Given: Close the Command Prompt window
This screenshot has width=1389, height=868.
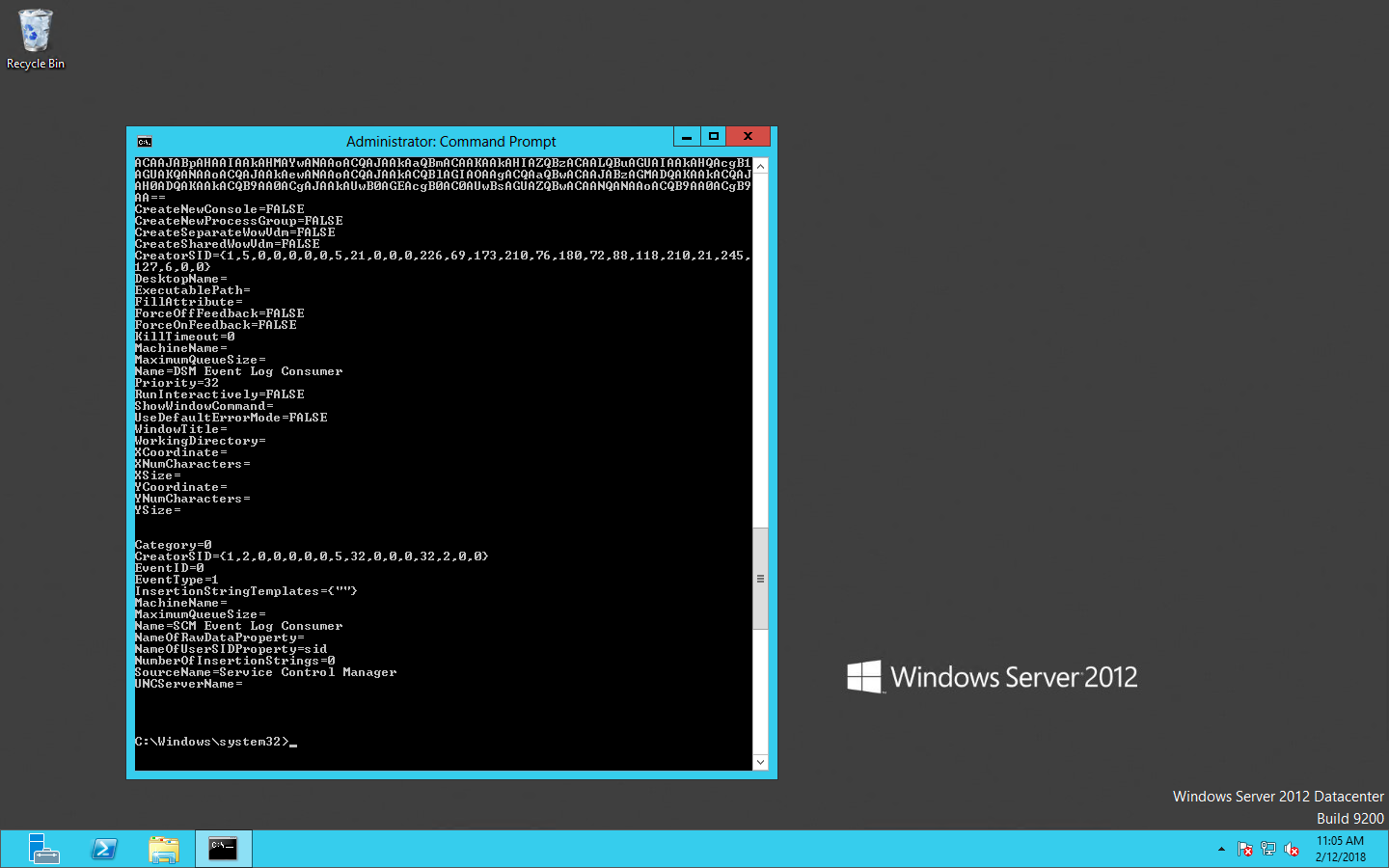Looking at the screenshot, I should point(749,137).
